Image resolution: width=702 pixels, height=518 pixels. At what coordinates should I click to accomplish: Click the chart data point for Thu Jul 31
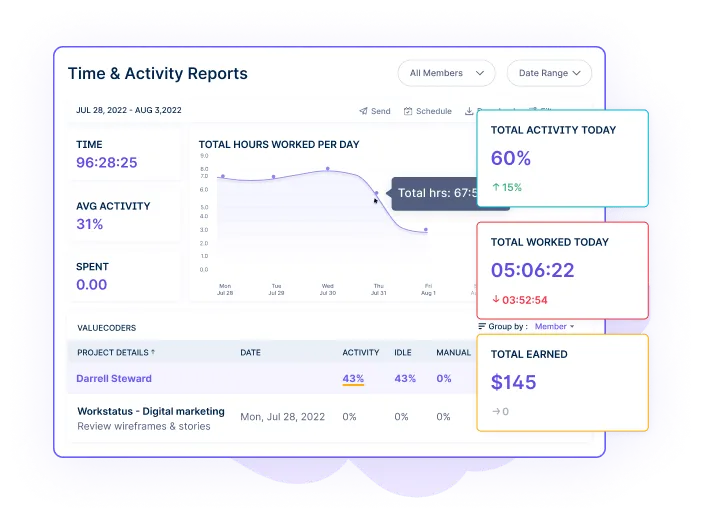[x=377, y=193]
